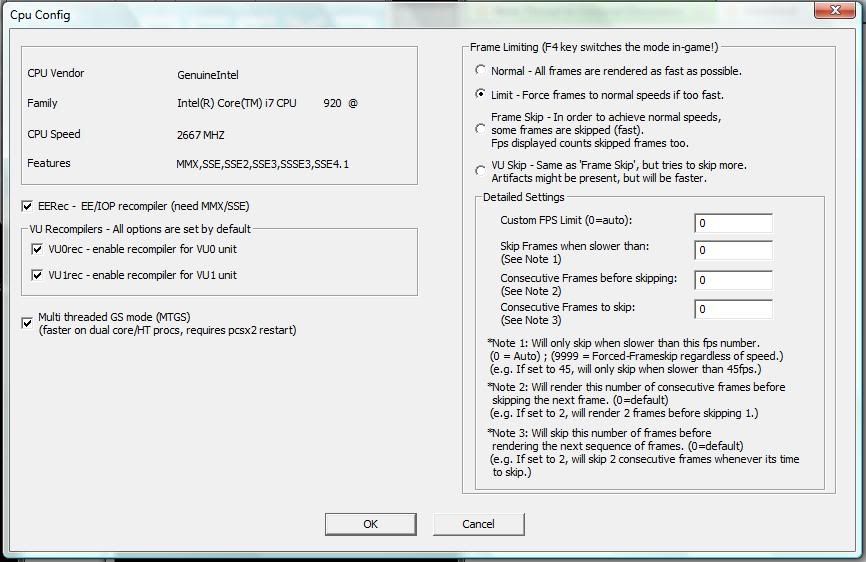Choose the Frame Skip radio button

click(x=481, y=130)
